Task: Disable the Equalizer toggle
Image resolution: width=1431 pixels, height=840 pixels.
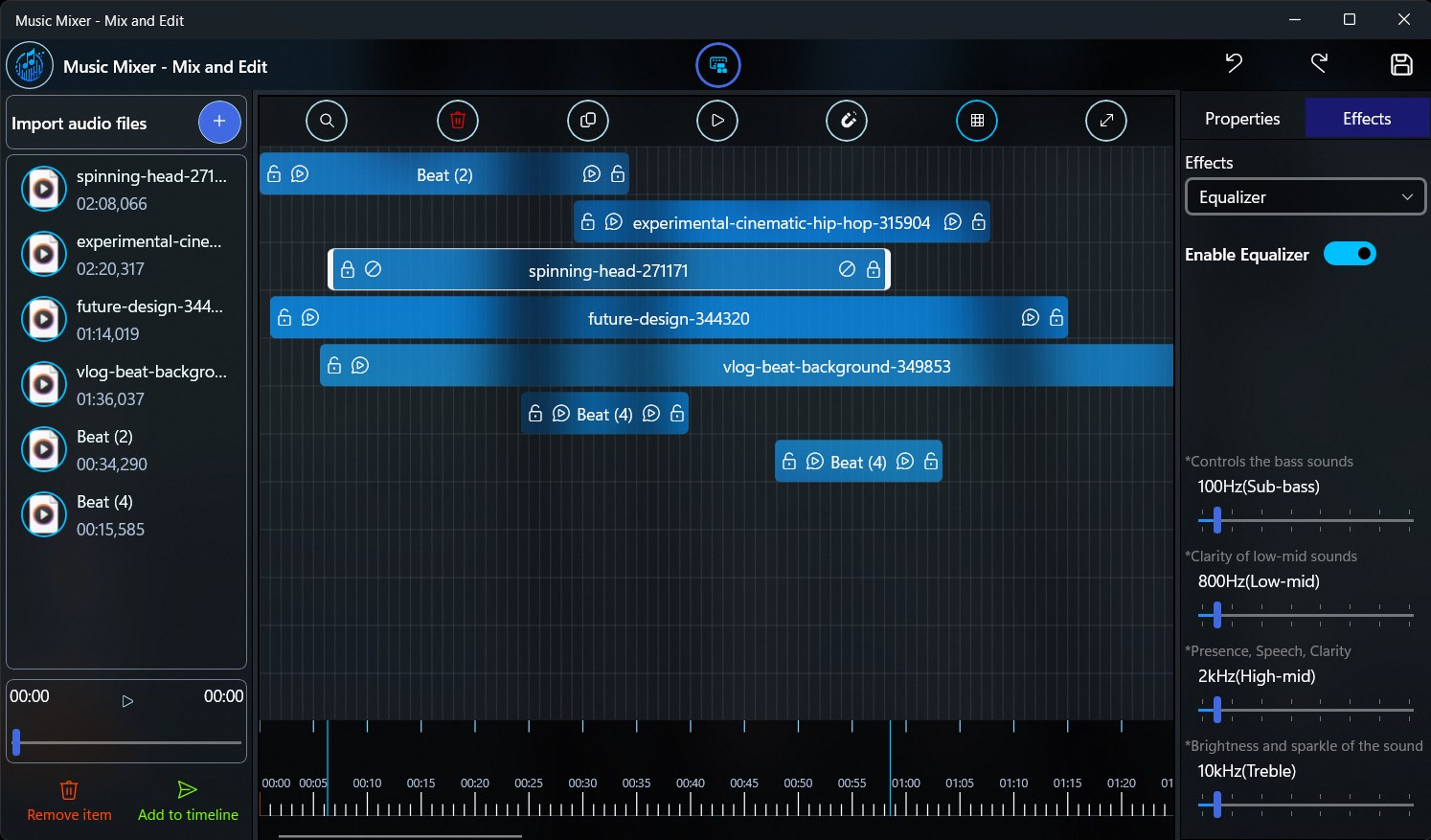Action: (1350, 253)
